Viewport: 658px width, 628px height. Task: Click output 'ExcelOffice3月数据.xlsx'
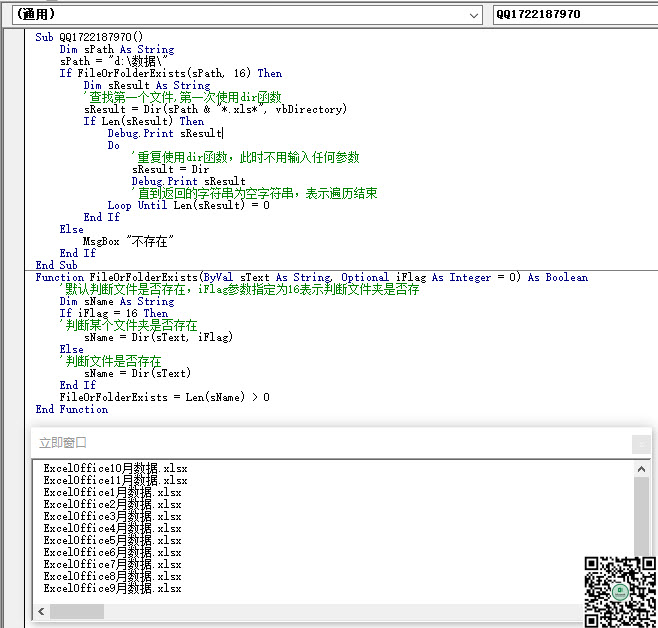coord(112,516)
